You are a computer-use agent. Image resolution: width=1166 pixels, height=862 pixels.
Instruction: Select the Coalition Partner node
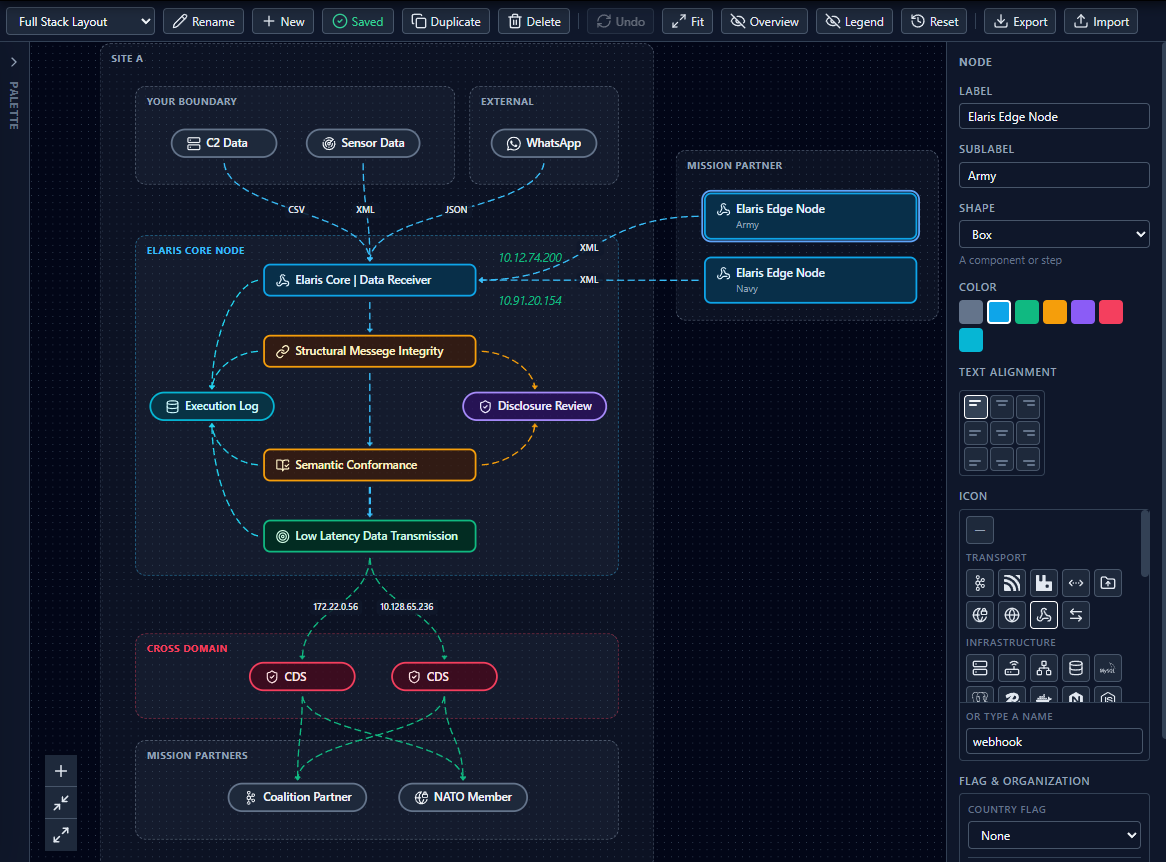[x=297, y=797]
